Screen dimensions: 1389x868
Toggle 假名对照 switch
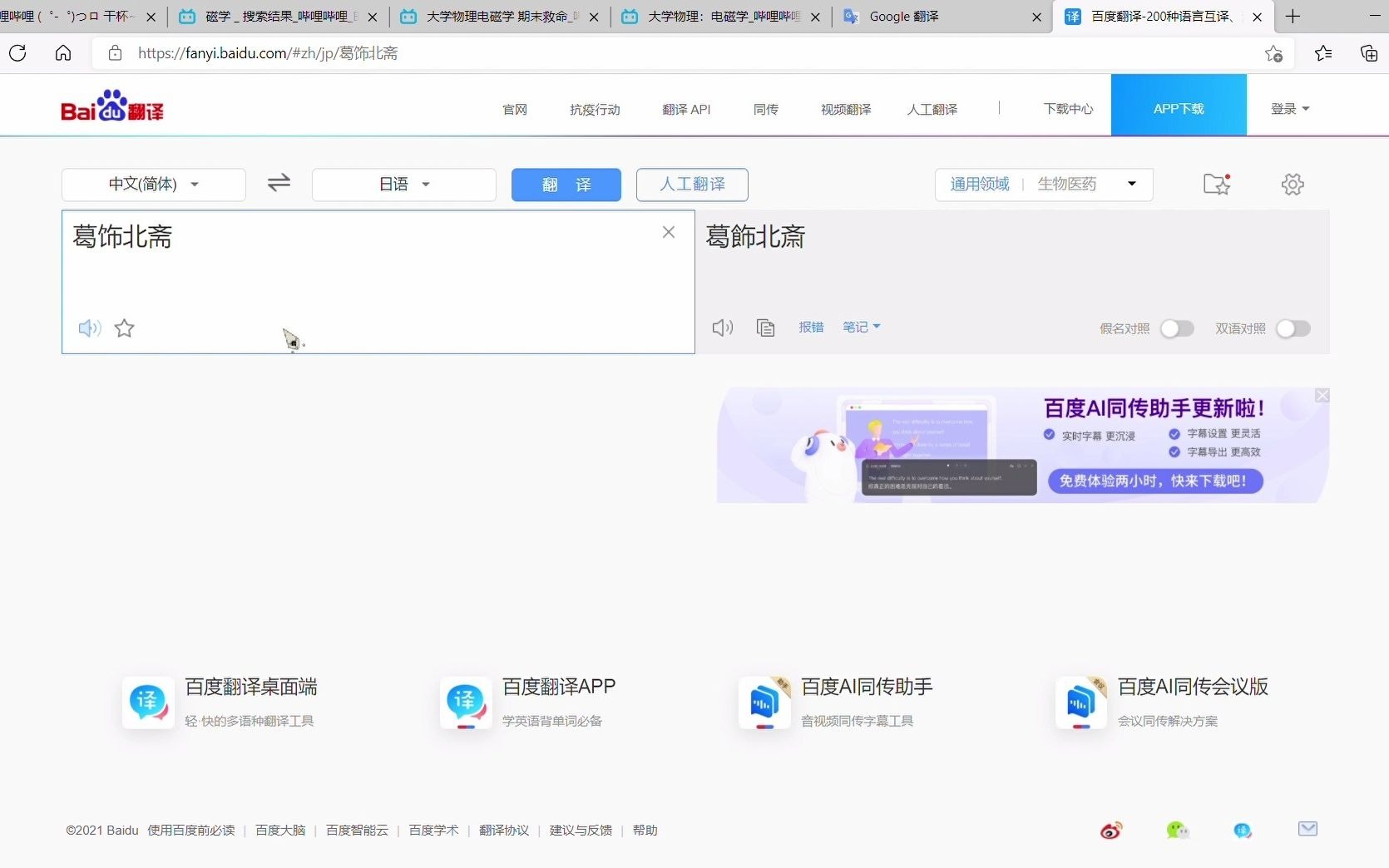pos(1177,328)
